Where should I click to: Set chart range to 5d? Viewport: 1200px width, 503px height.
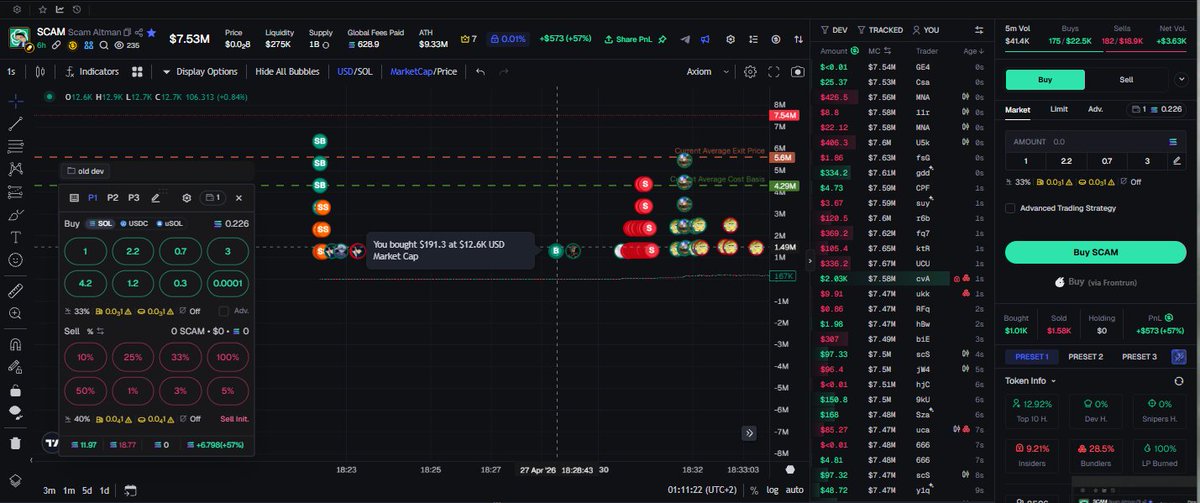click(87, 490)
